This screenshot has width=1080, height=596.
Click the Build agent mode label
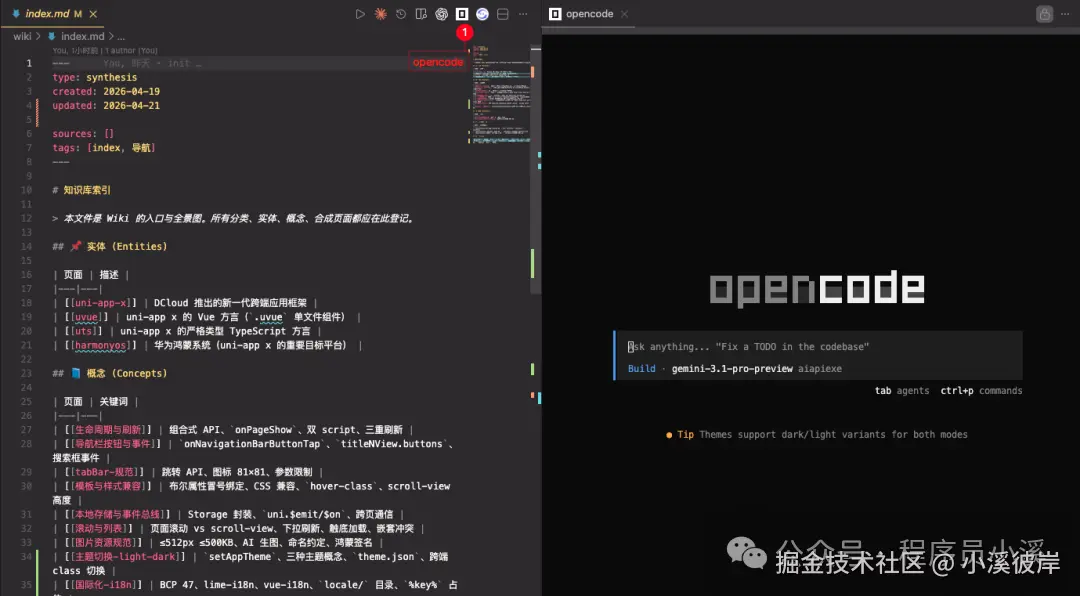coord(641,369)
